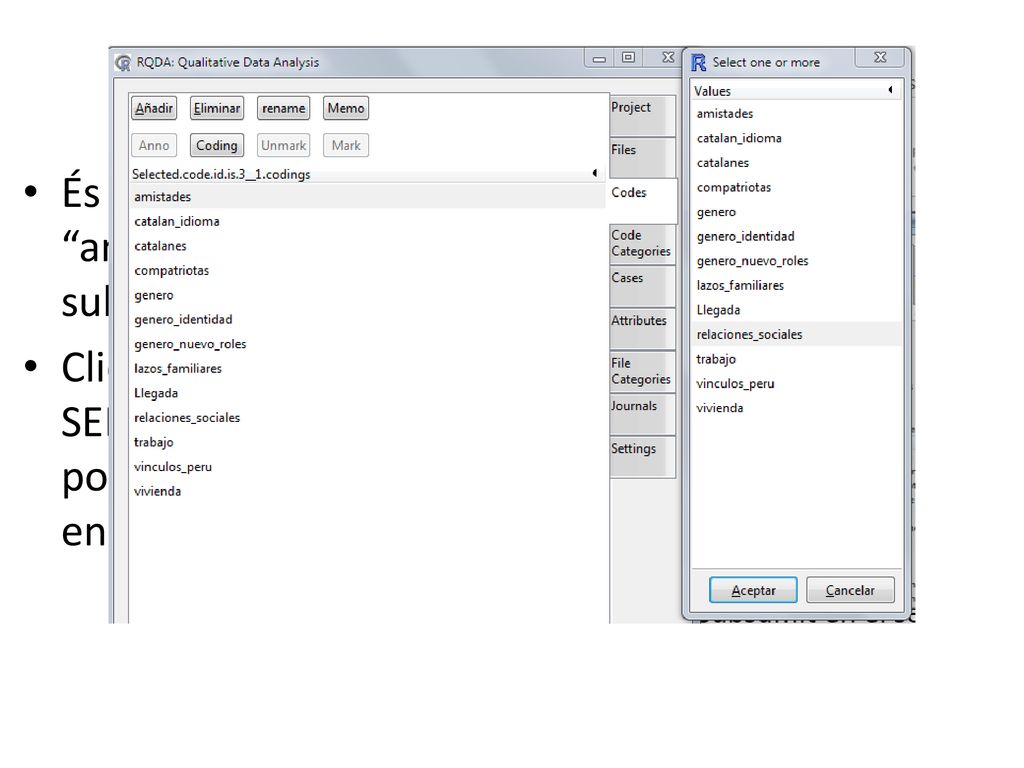Open the Code Categories tab

tap(642, 244)
